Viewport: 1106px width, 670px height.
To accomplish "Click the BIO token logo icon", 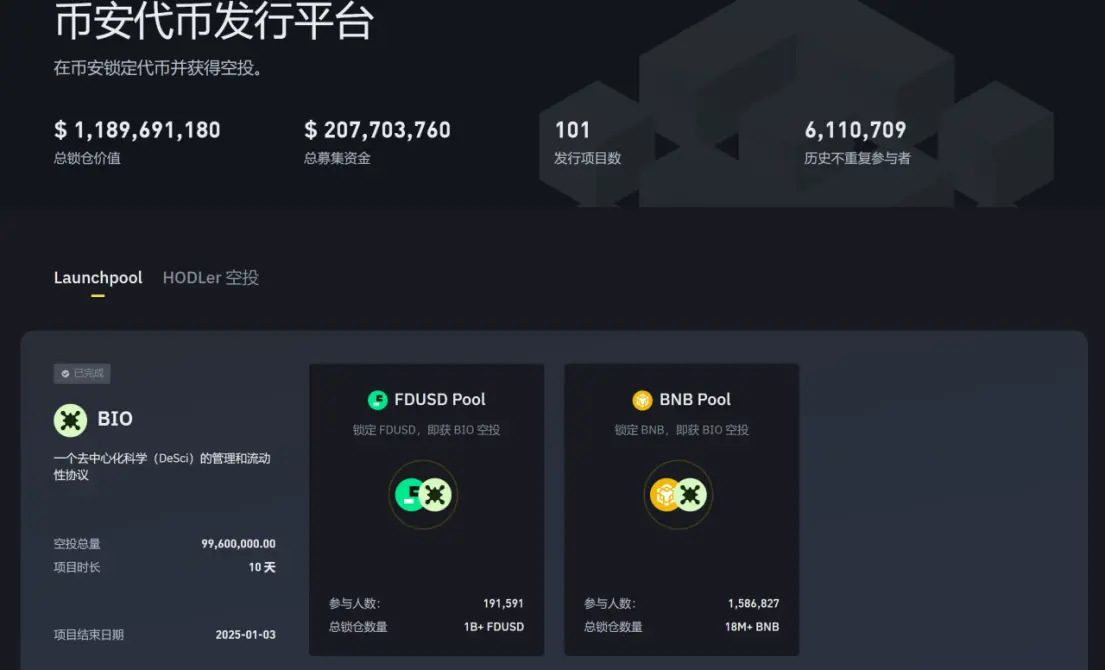I will [71, 420].
